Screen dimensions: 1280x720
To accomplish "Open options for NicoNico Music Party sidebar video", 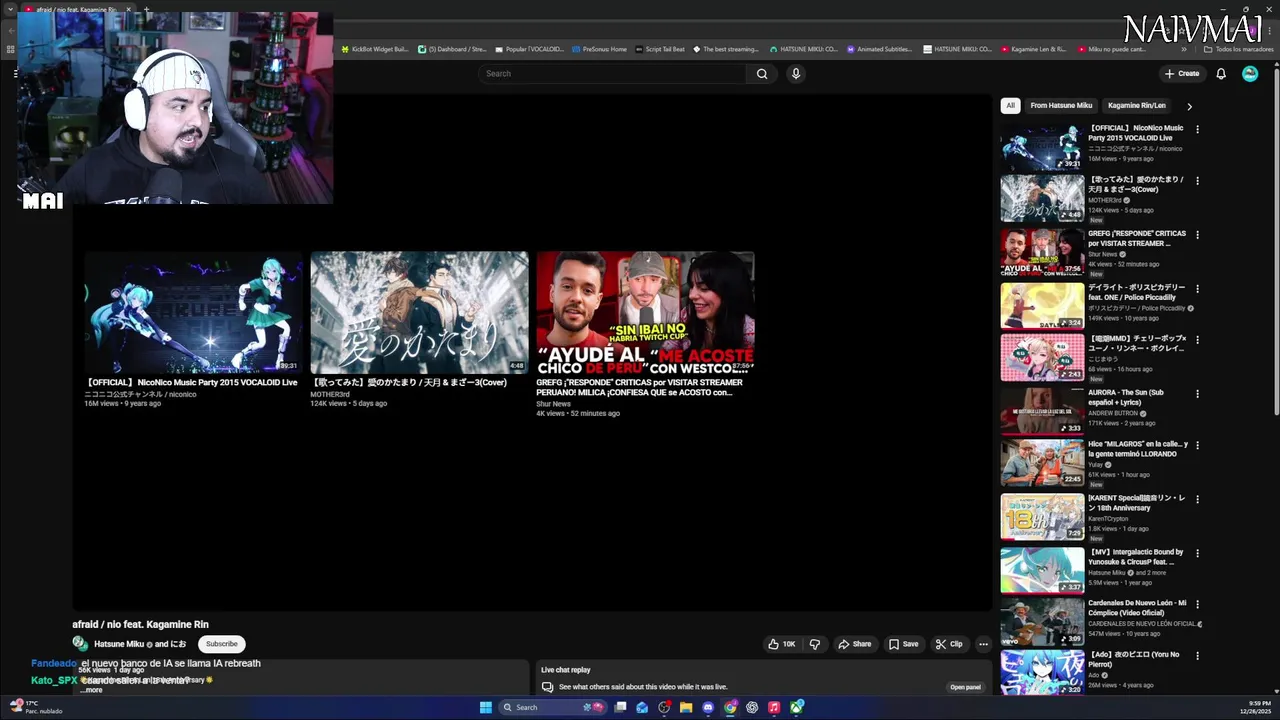I will pos(1197,129).
